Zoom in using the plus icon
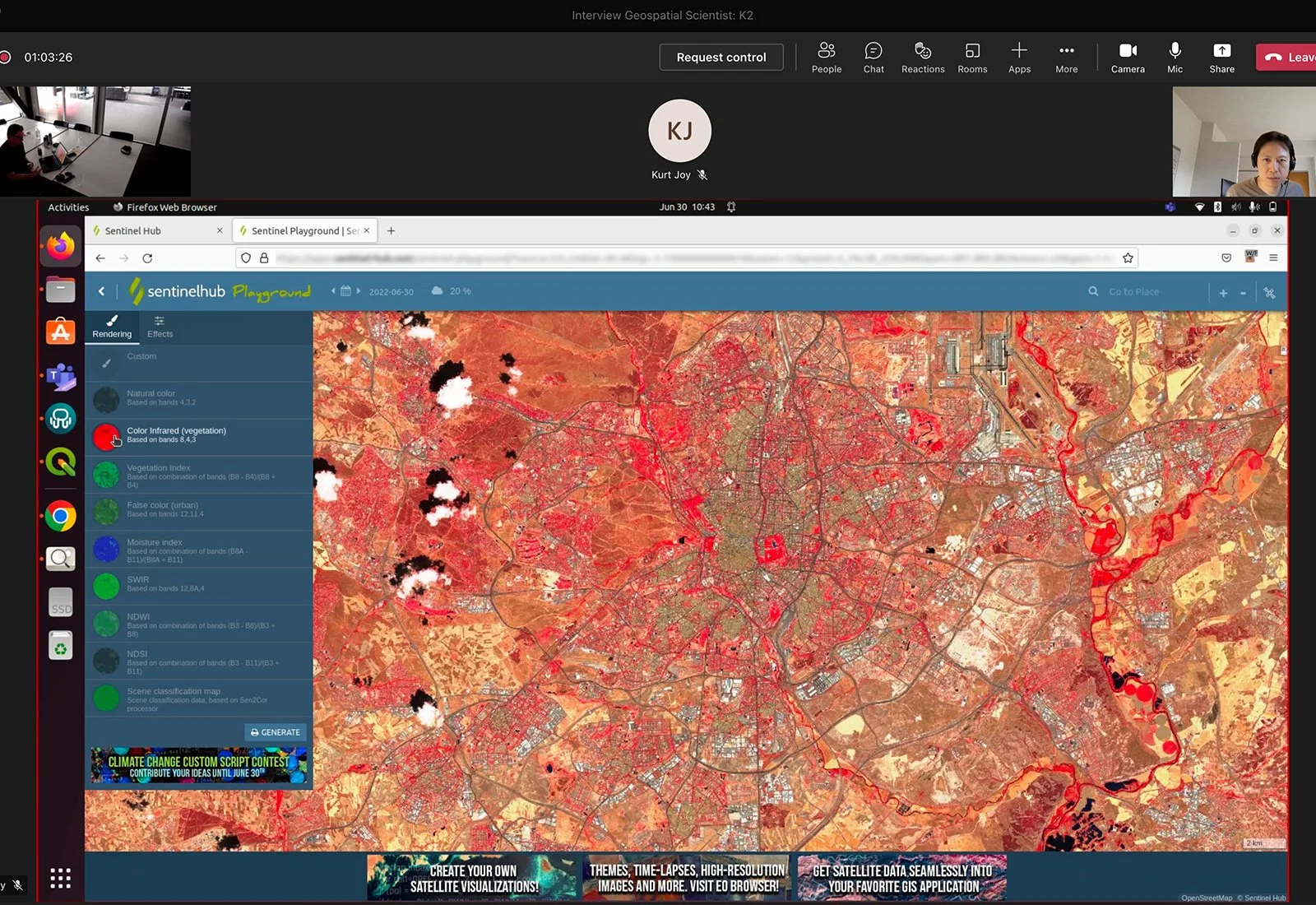The width and height of the screenshot is (1316, 905). click(1223, 292)
